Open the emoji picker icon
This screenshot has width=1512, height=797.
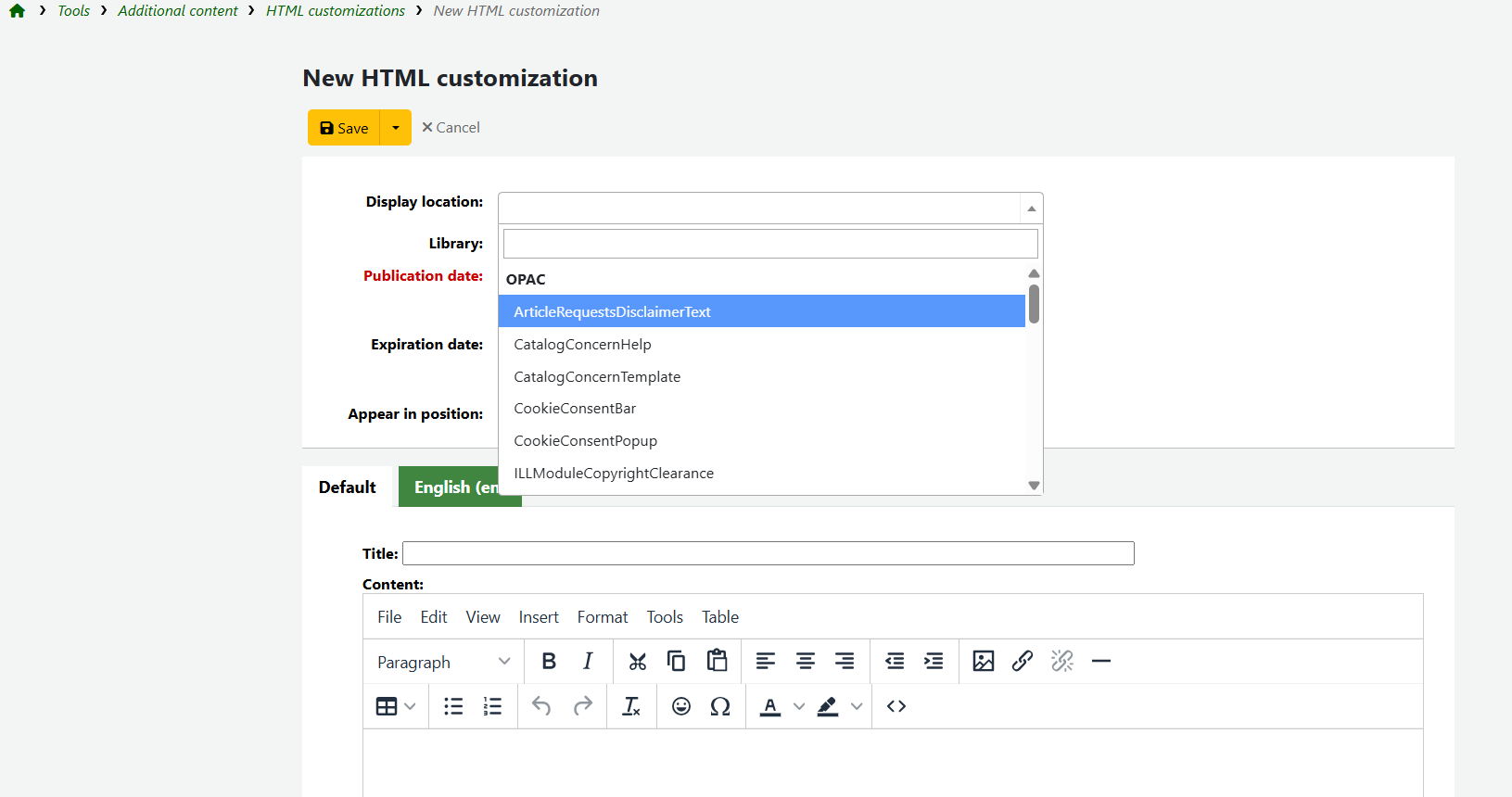(681, 706)
